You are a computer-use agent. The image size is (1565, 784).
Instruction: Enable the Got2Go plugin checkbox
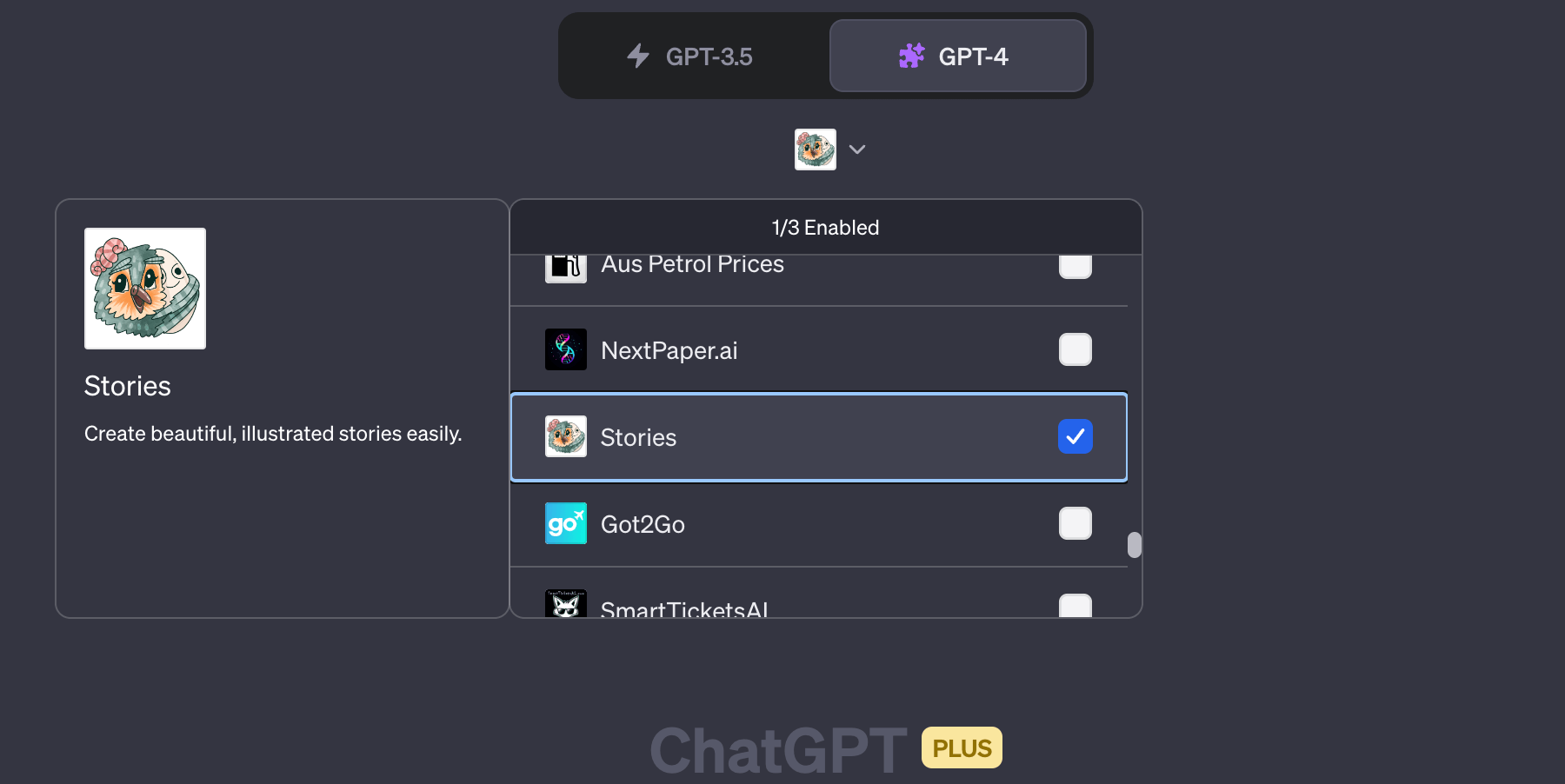[1075, 523]
